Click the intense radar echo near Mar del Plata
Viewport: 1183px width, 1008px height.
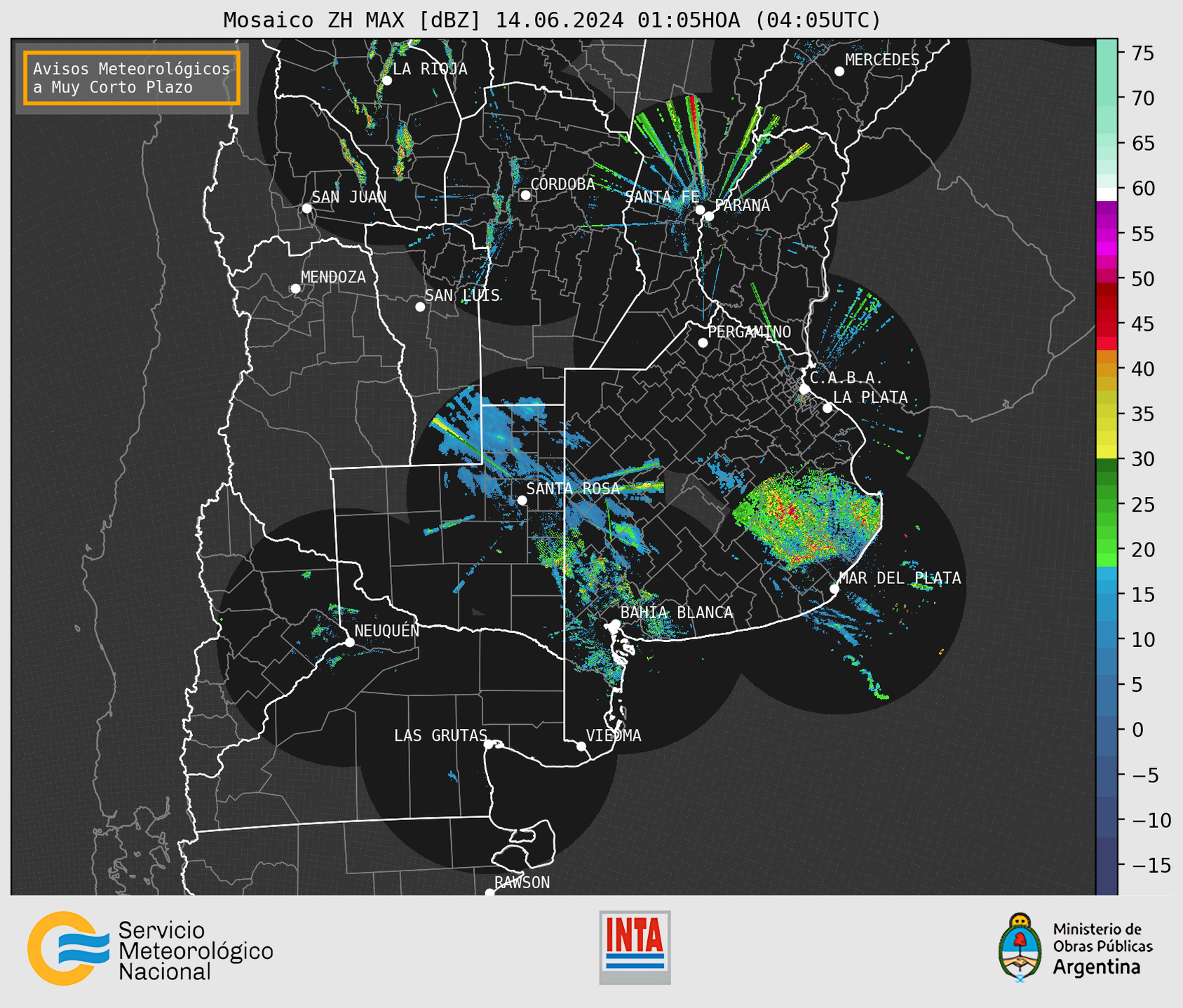806,517
